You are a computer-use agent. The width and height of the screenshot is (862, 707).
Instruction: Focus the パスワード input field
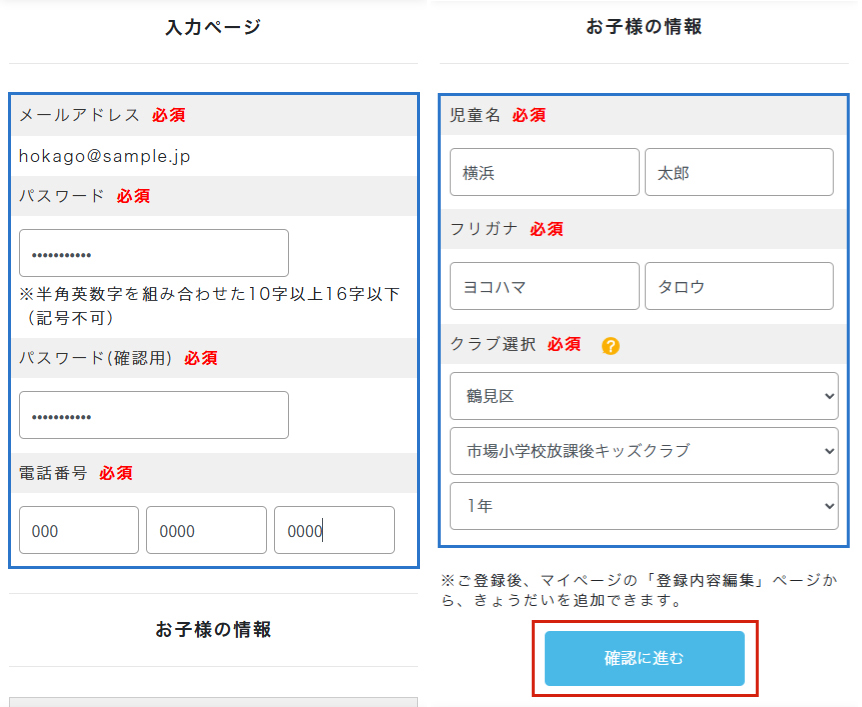click(x=154, y=253)
